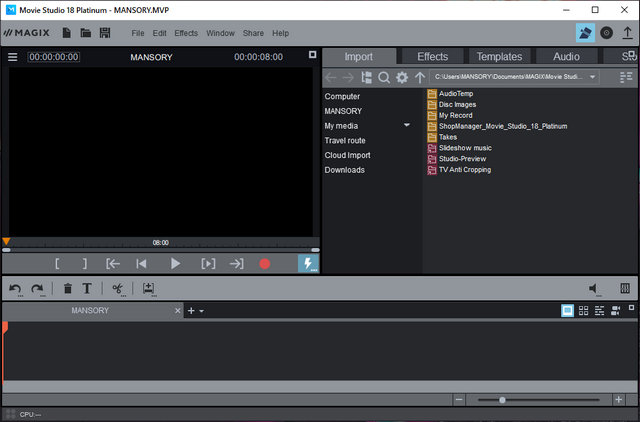
Task: Open the dropdown arrow beside plus tab
Action: coord(202,311)
